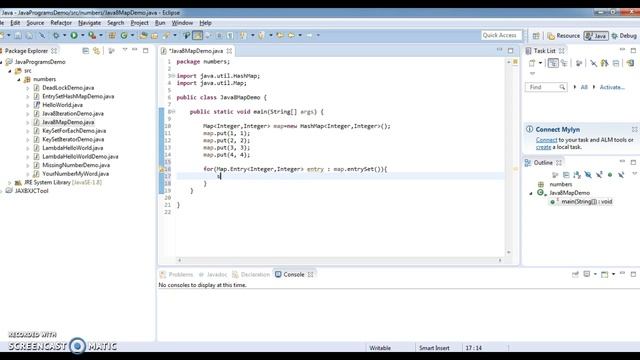
Task: Select the Java perspective button
Action: click(x=596, y=36)
